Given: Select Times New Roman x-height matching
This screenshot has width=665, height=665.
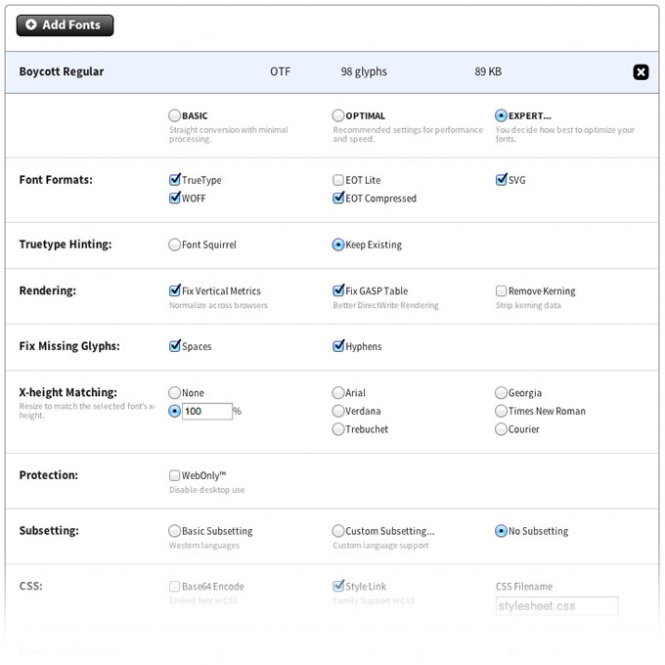Looking at the screenshot, I should pyautogui.click(x=501, y=411).
